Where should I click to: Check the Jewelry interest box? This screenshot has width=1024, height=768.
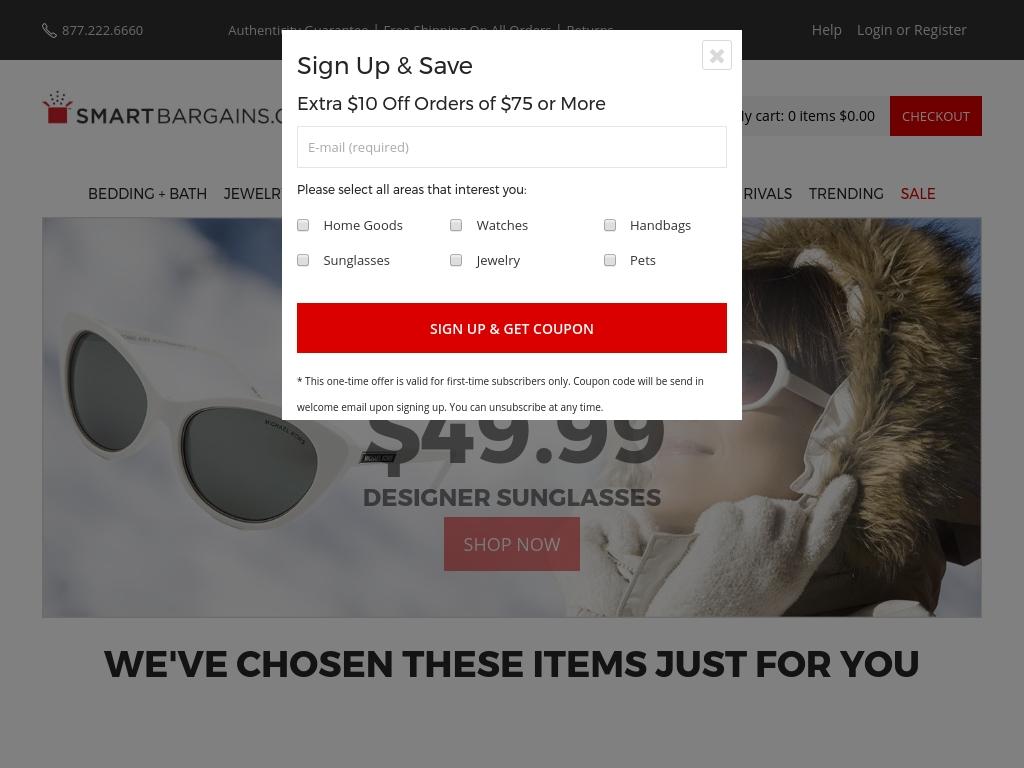[456, 261]
